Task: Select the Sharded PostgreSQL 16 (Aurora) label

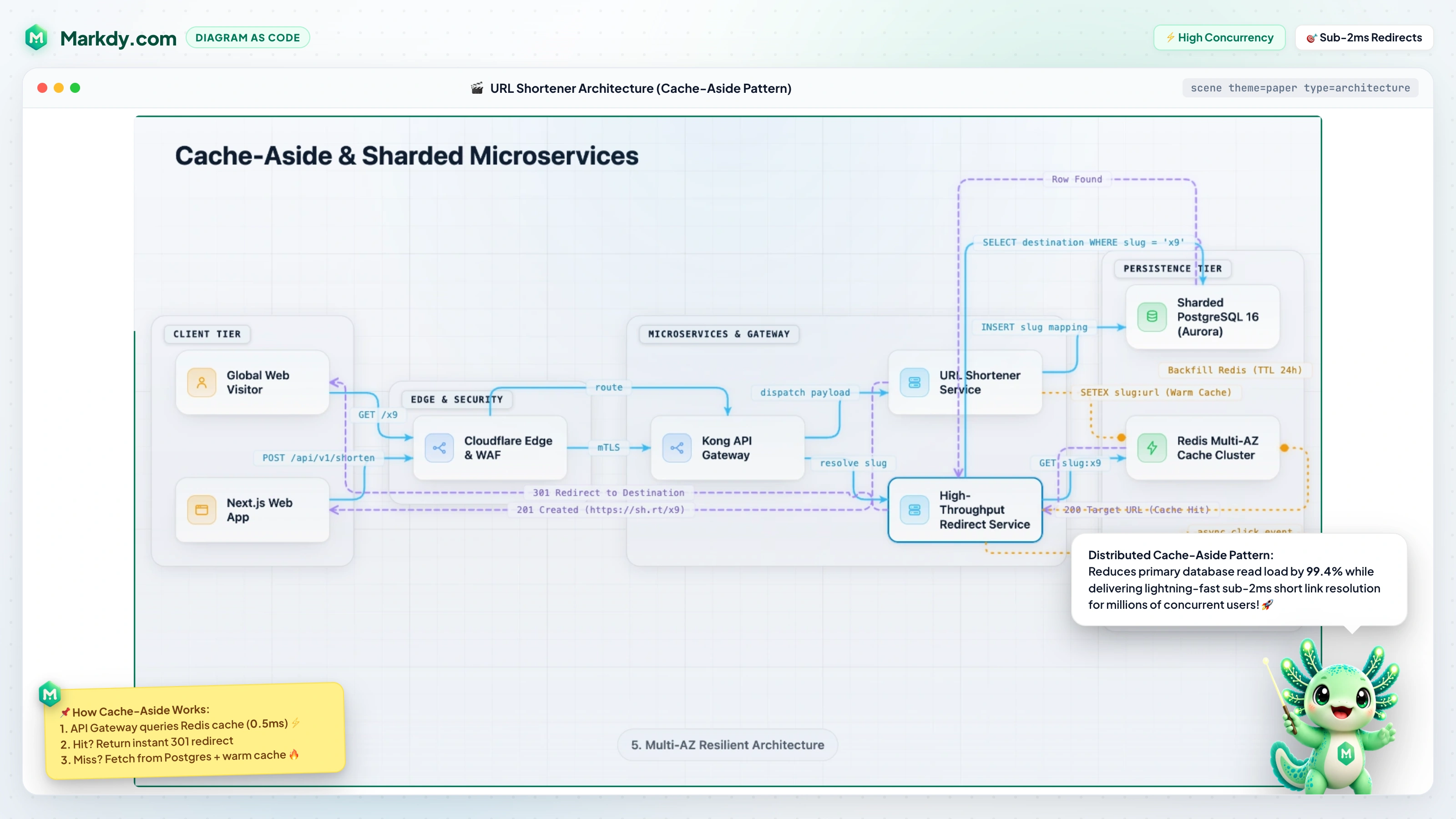Action: [x=1218, y=317]
